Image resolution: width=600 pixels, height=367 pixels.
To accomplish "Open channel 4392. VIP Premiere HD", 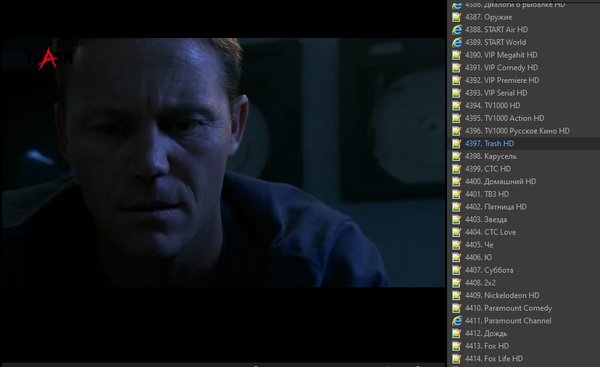I will click(502, 80).
